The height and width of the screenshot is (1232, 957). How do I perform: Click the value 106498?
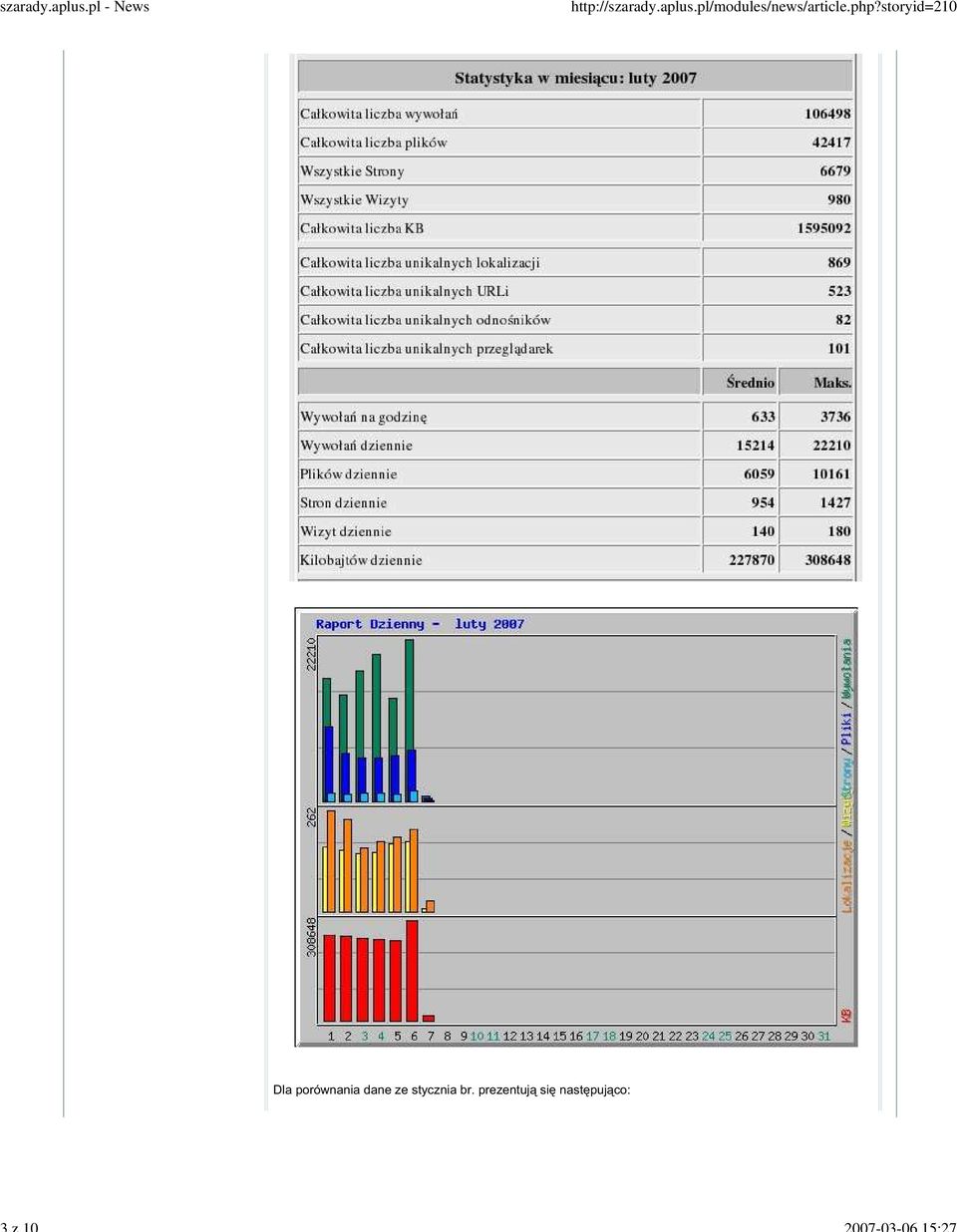click(827, 114)
